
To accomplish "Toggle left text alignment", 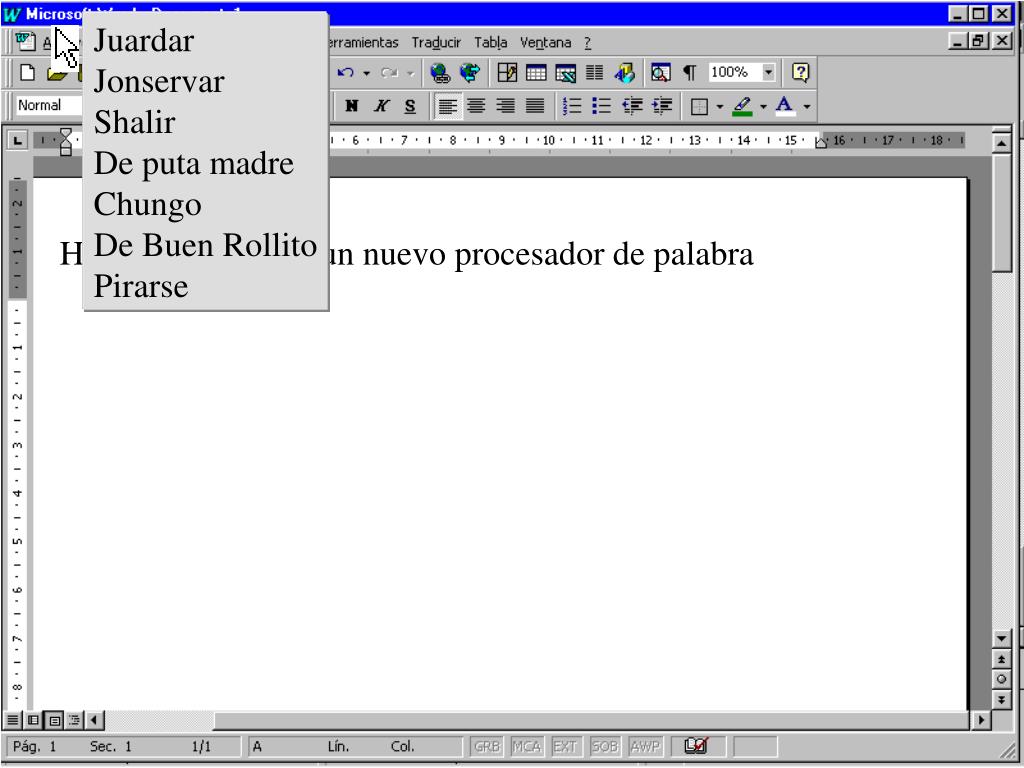I will click(448, 106).
